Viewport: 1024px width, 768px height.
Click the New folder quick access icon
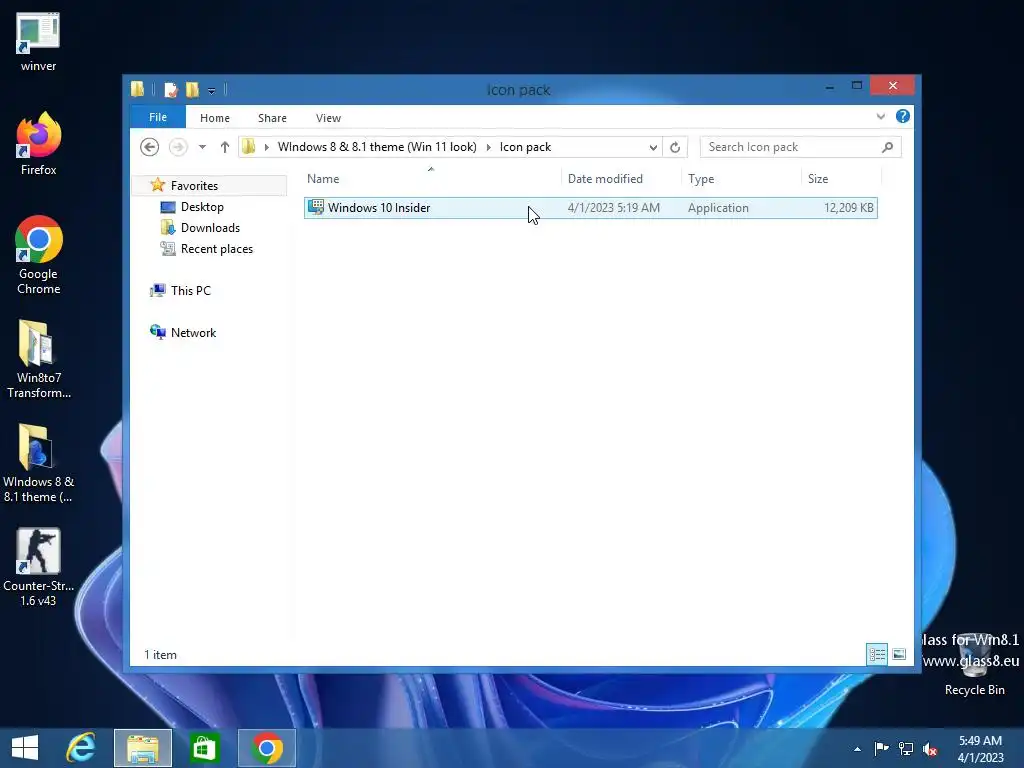pyautogui.click(x=191, y=89)
